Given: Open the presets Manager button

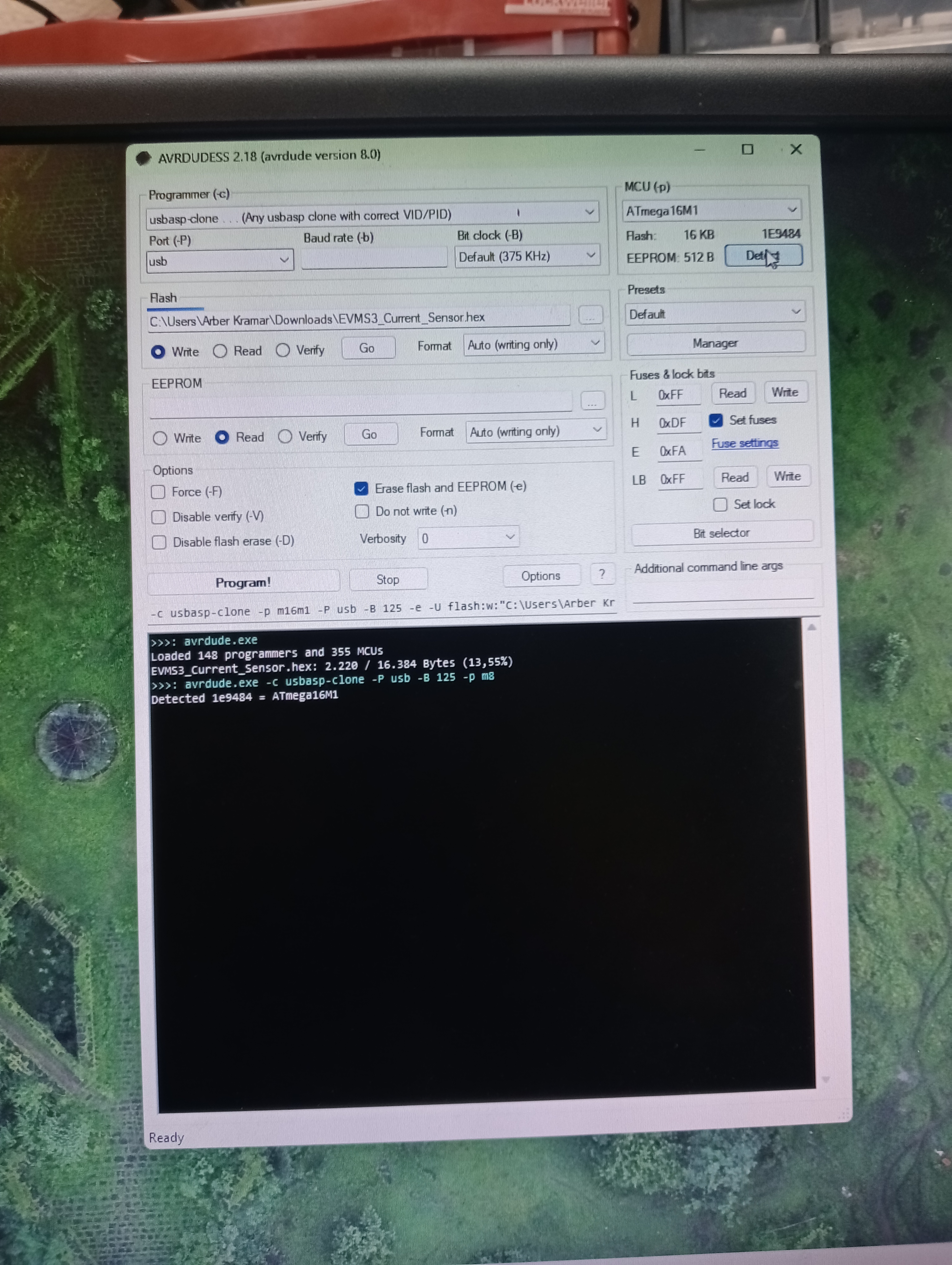Looking at the screenshot, I should coord(715,343).
